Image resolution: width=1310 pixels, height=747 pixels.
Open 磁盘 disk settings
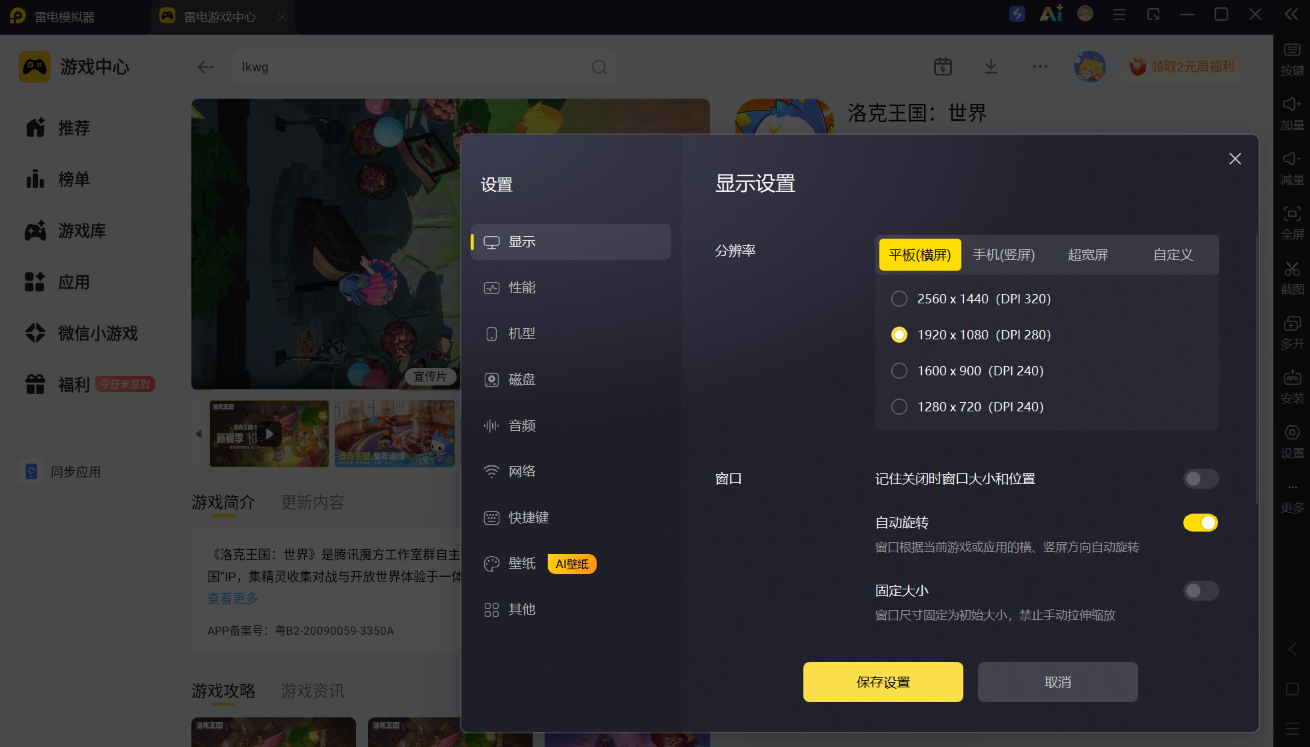[571, 380]
